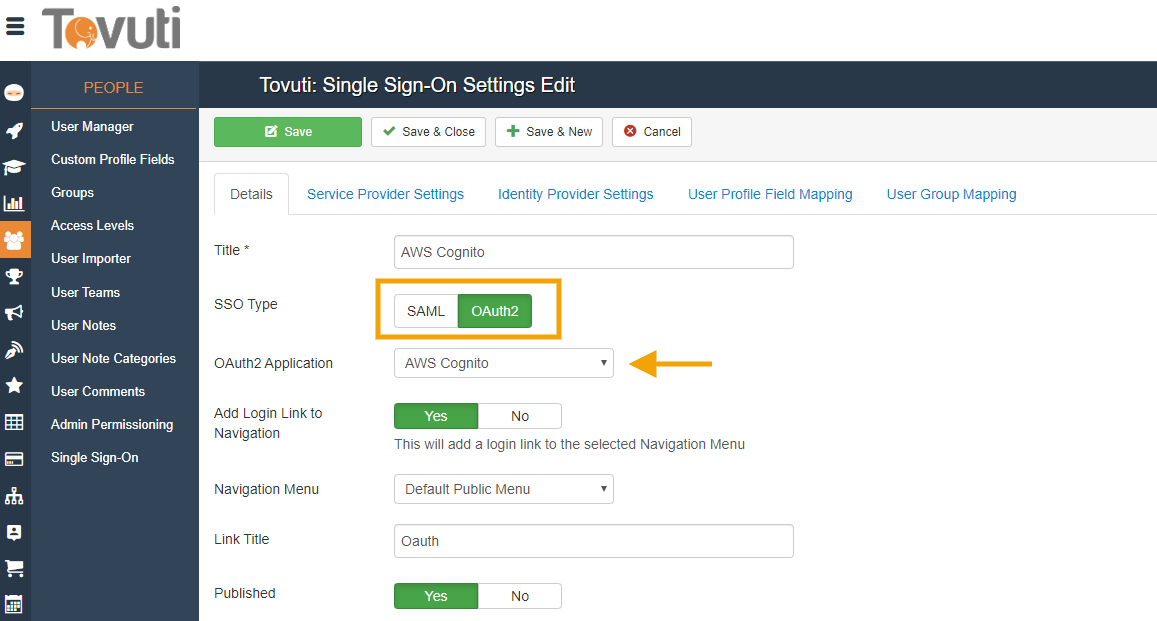
Task: Switch to Identity Provider Settings tab
Action: [575, 194]
